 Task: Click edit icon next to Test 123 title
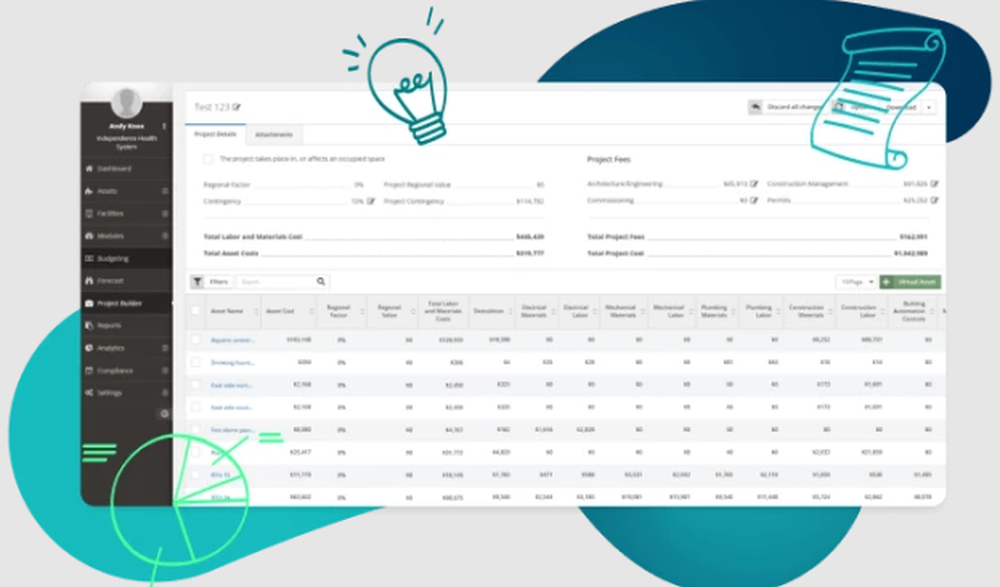click(237, 107)
